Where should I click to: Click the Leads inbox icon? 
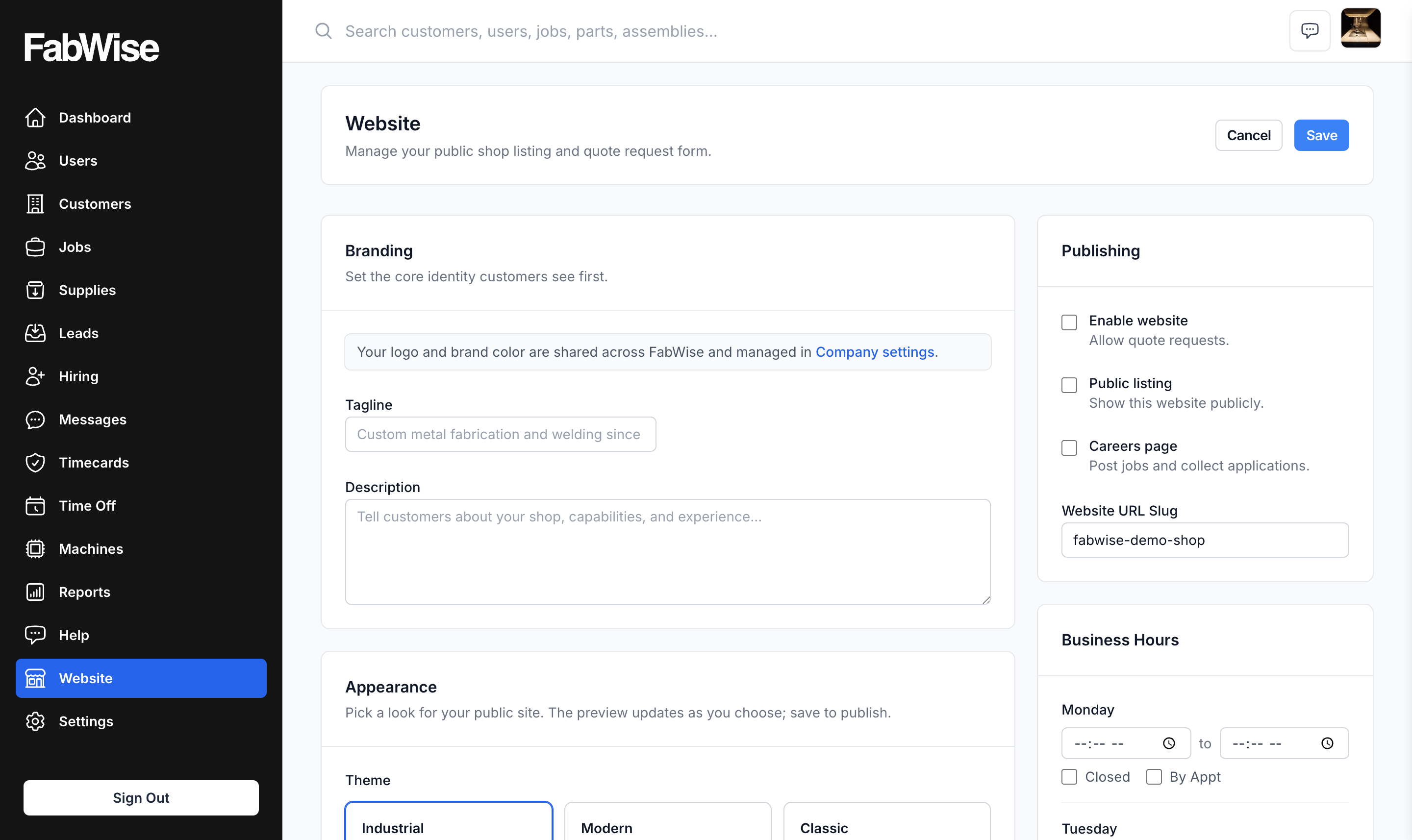pyautogui.click(x=35, y=333)
